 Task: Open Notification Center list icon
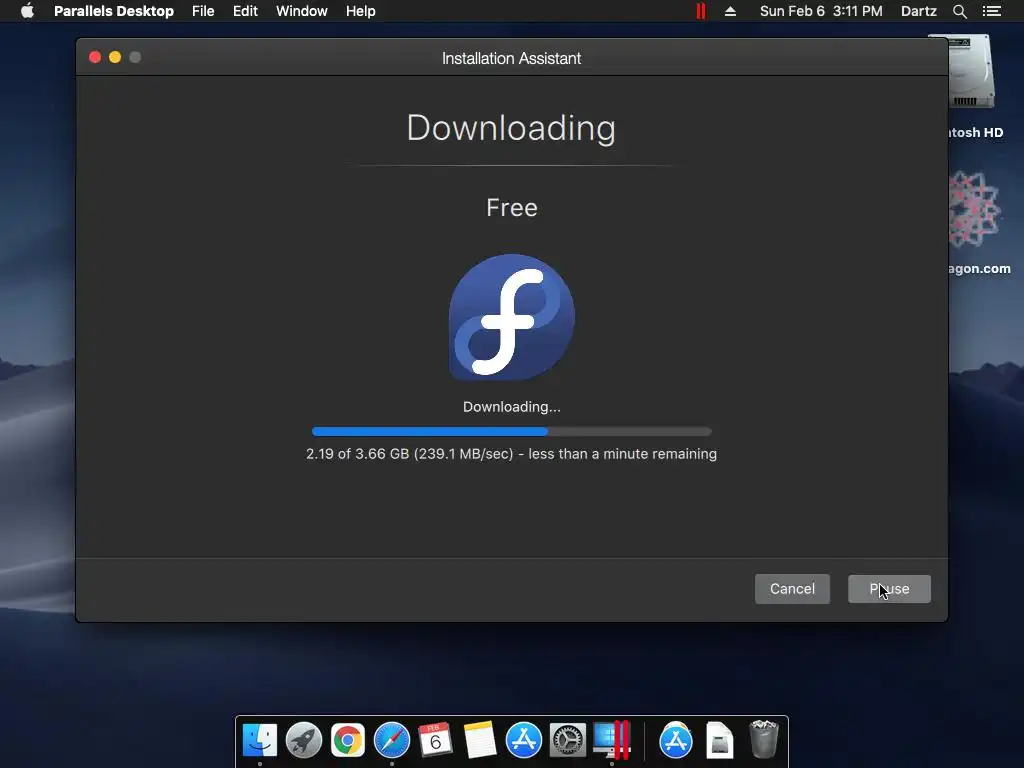tap(992, 11)
